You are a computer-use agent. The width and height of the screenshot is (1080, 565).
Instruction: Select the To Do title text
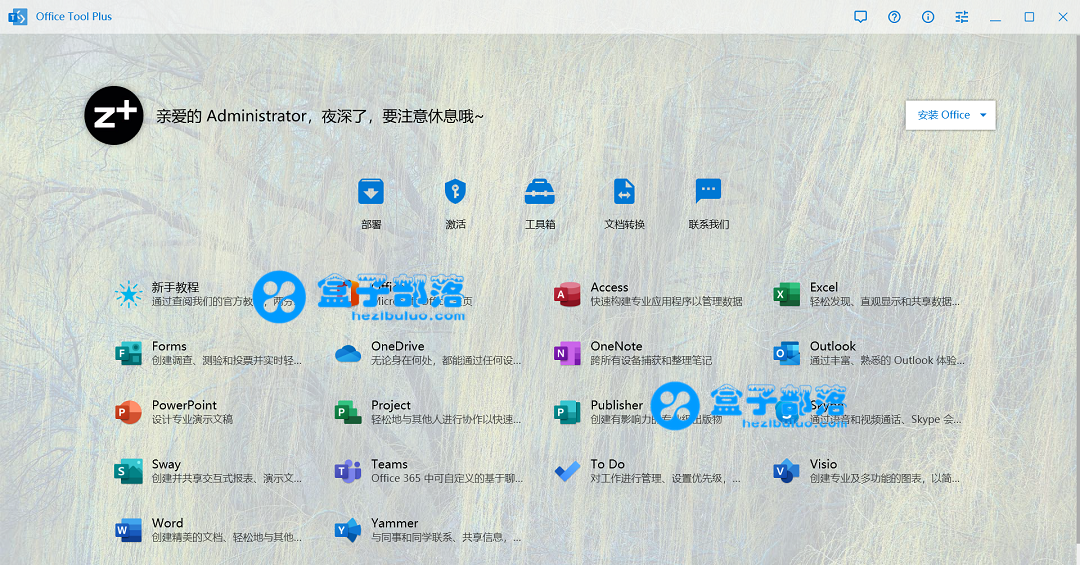click(x=608, y=464)
